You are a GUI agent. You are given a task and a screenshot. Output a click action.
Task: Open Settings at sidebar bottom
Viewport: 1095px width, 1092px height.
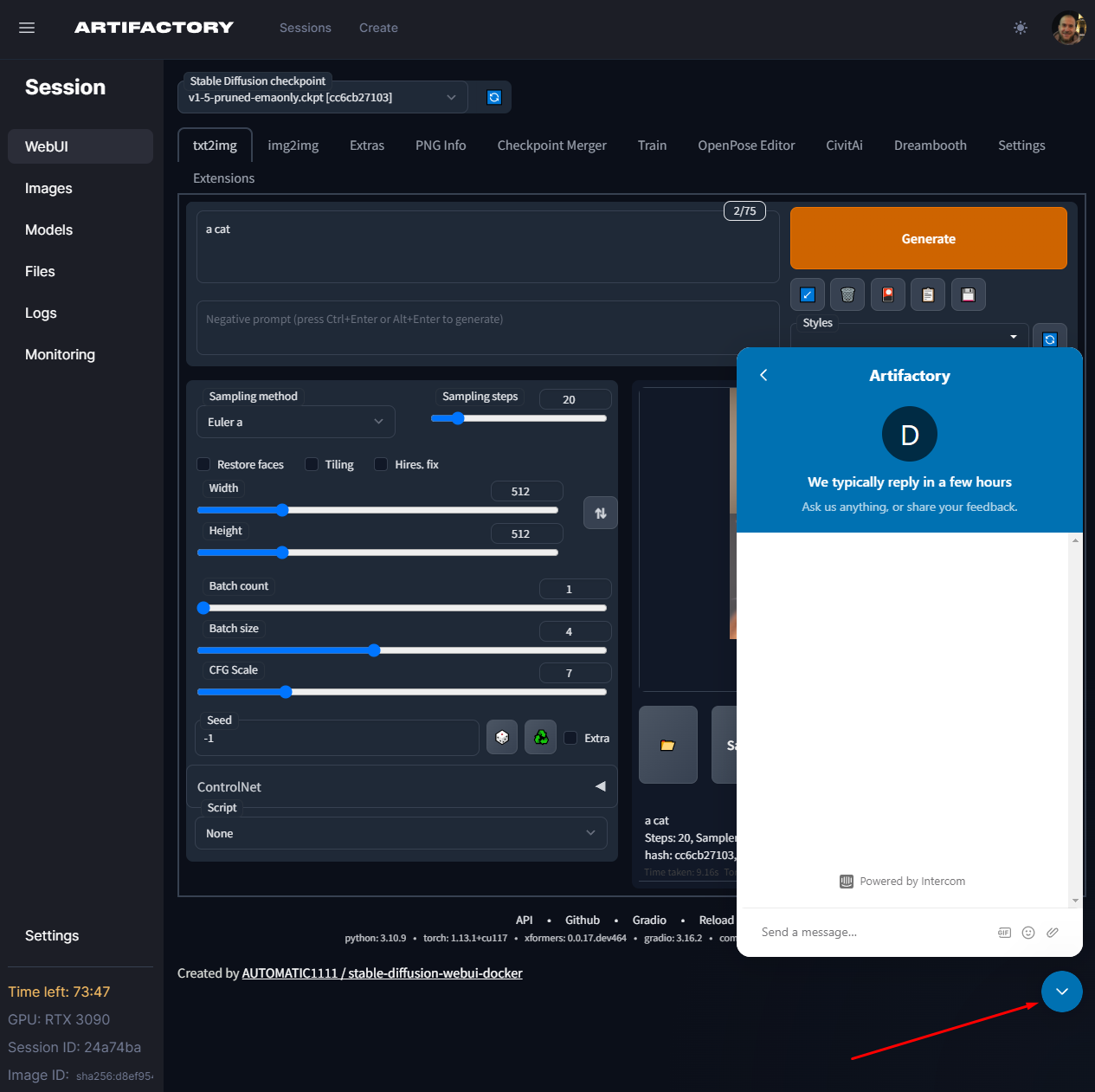[52, 935]
